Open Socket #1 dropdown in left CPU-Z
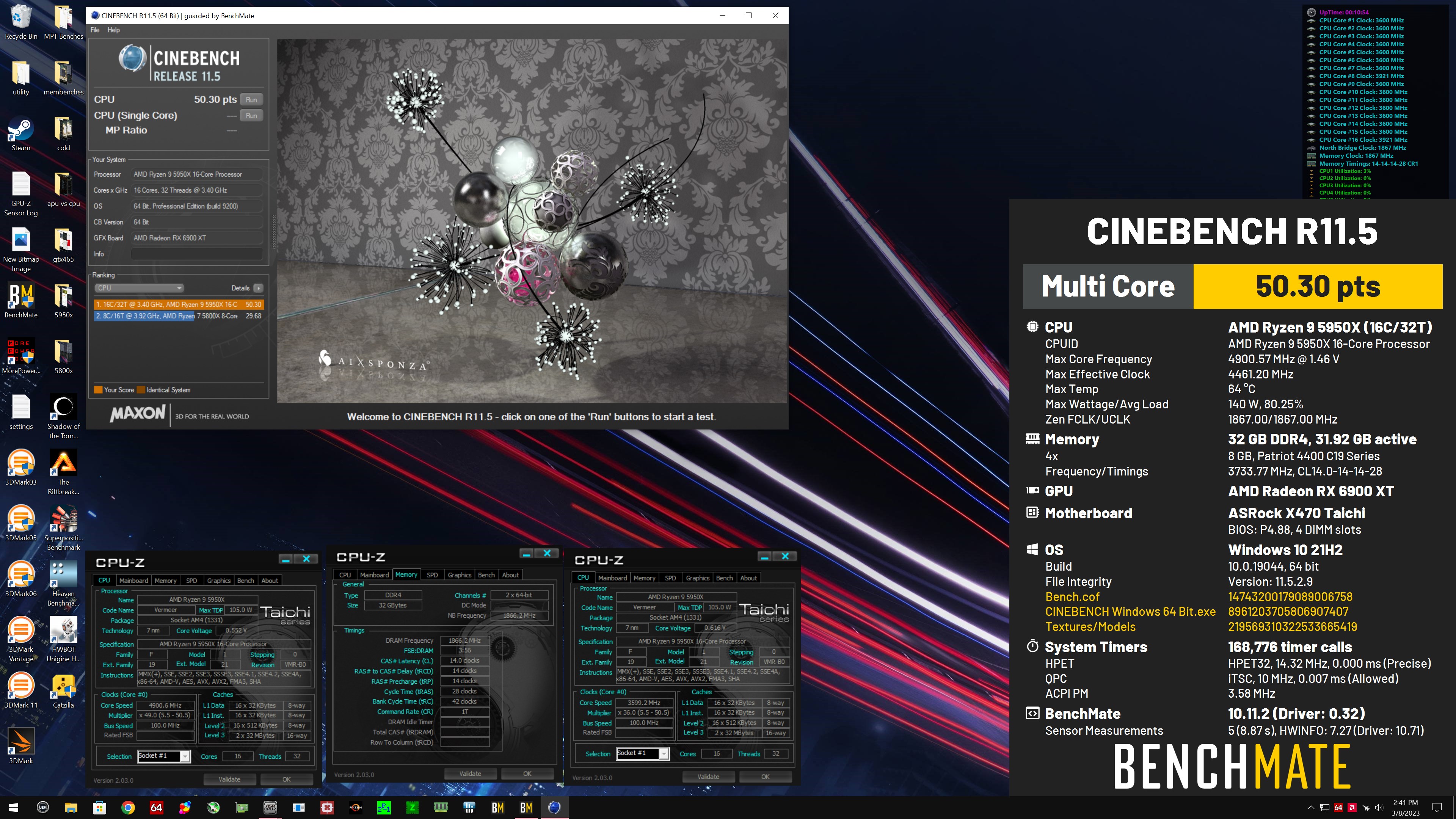The width and height of the screenshot is (1456, 819). (x=163, y=756)
